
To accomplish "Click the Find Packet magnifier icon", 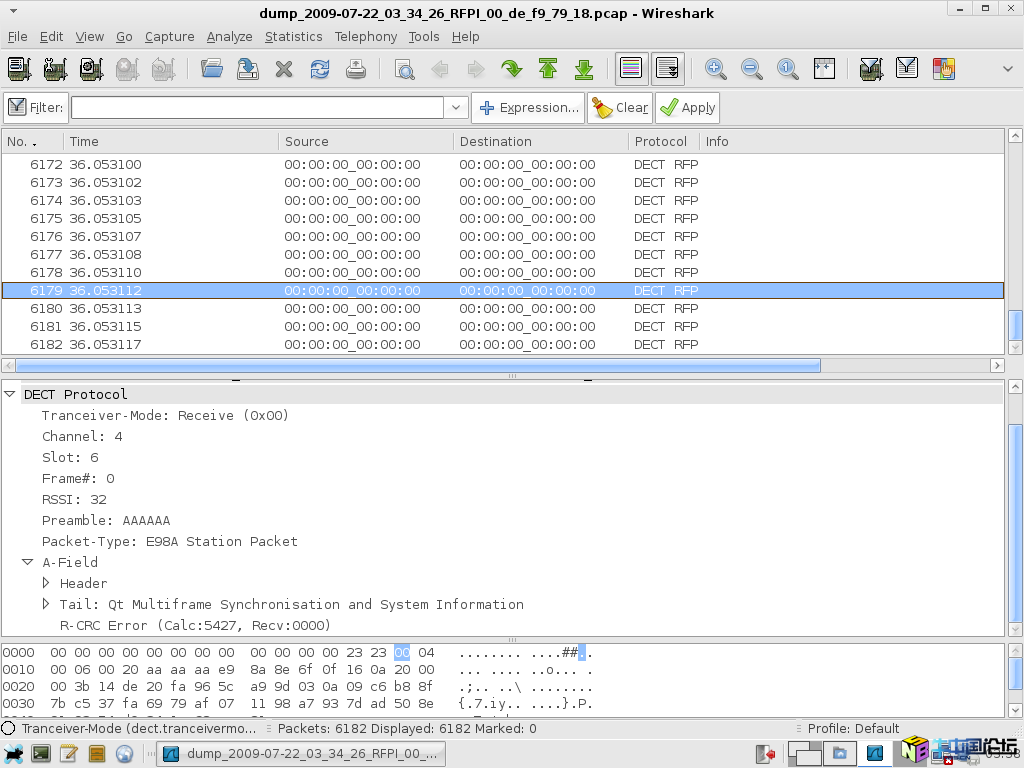I will pos(404,69).
